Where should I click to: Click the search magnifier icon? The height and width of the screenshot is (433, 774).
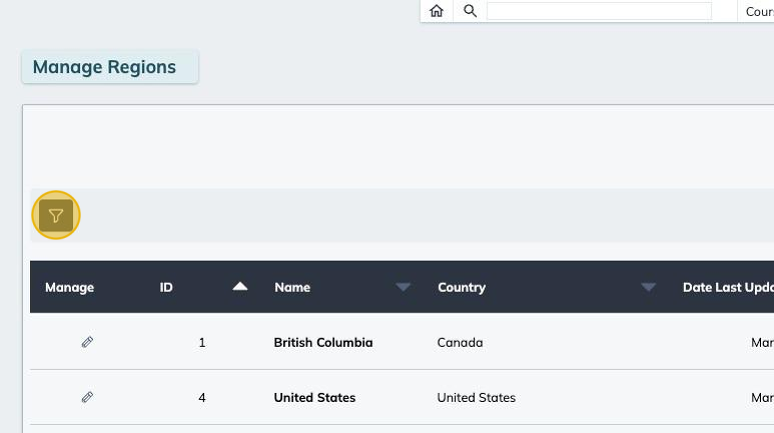point(470,11)
